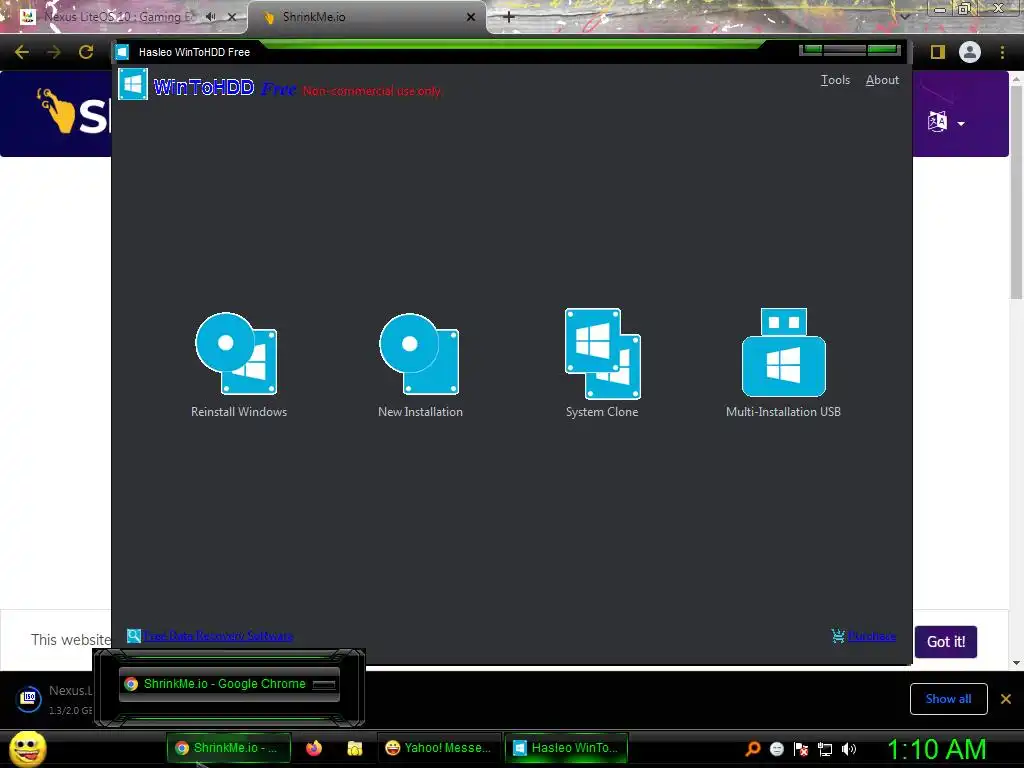Open a new Chrome tab
Image resolution: width=1024 pixels, height=768 pixels.
[x=509, y=17]
